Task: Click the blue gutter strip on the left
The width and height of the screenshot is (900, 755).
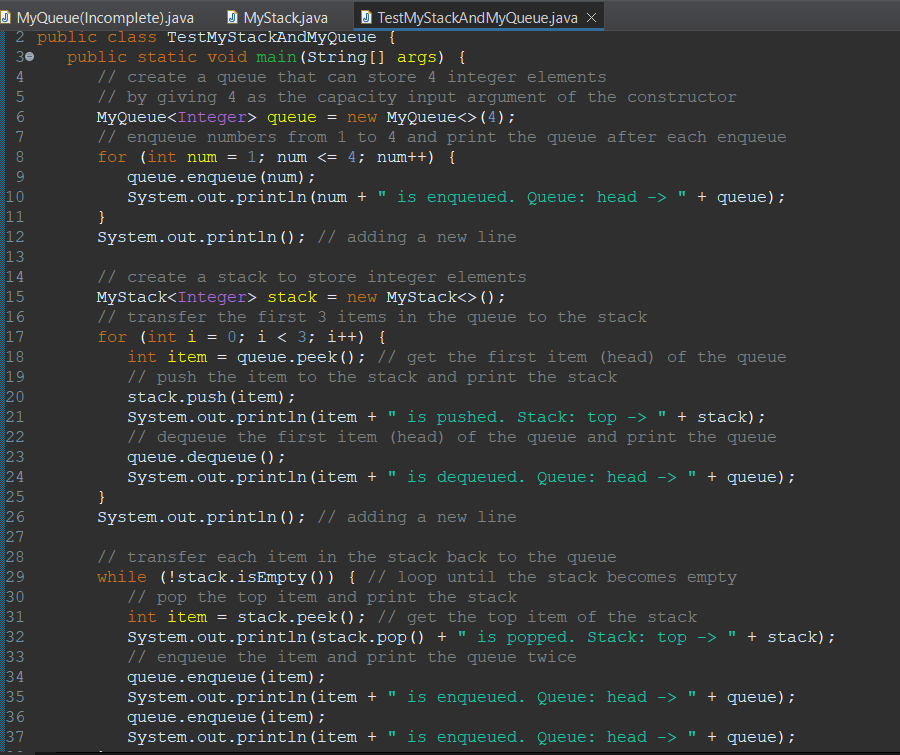Action: click(3, 400)
